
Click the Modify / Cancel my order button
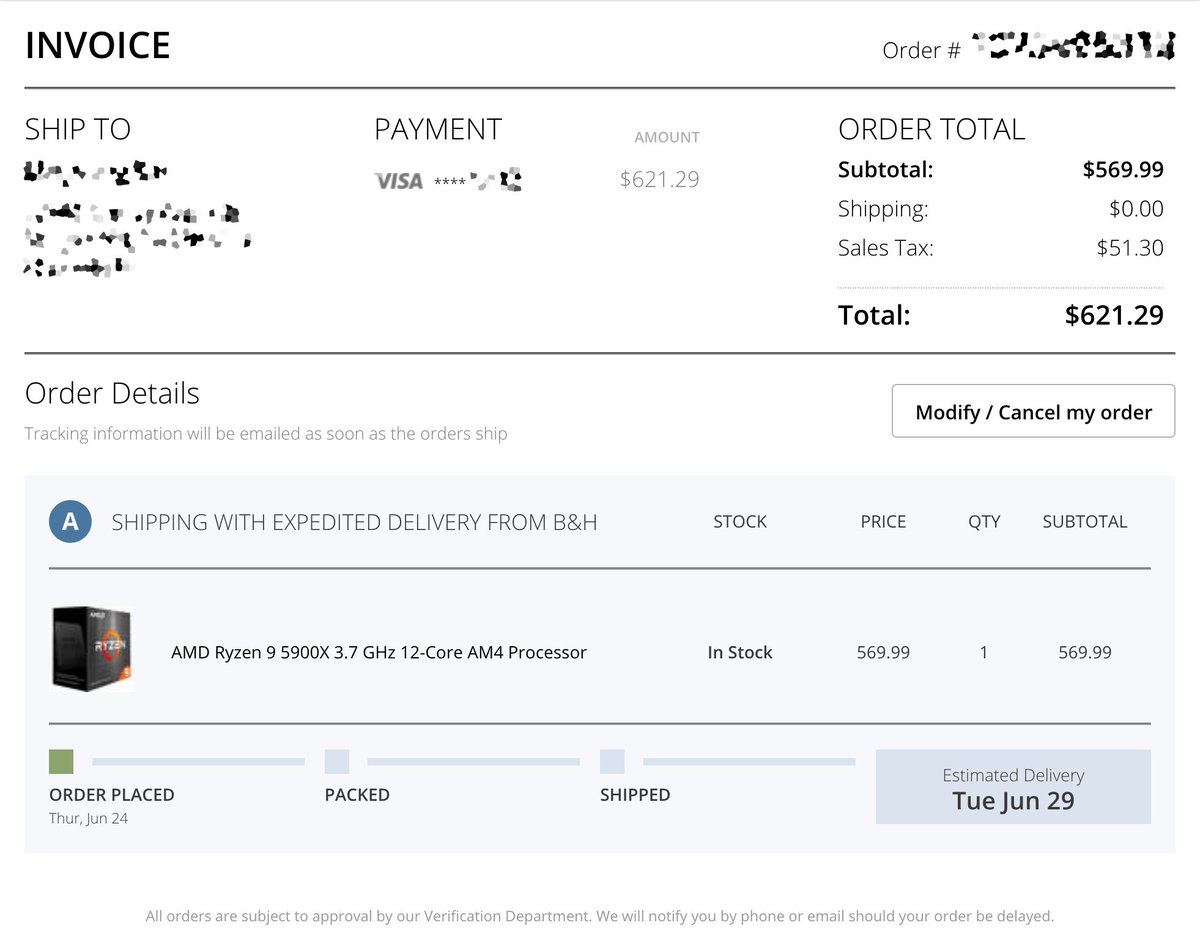[1033, 412]
